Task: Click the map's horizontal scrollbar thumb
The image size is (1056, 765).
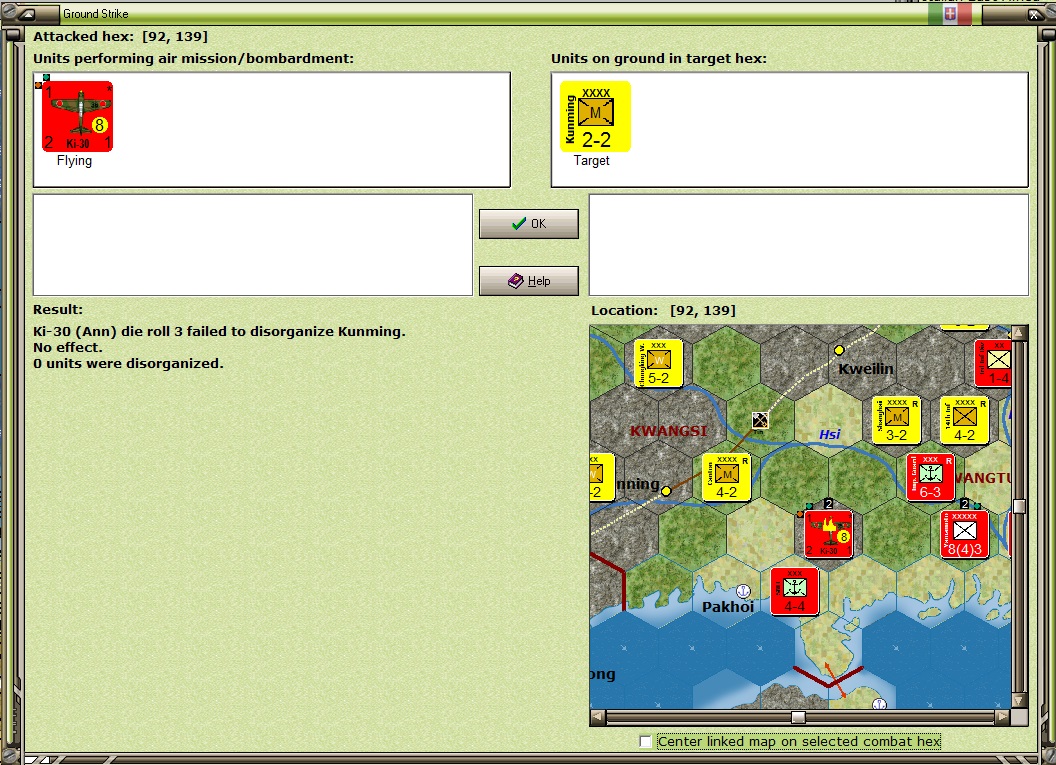Action: click(x=798, y=717)
